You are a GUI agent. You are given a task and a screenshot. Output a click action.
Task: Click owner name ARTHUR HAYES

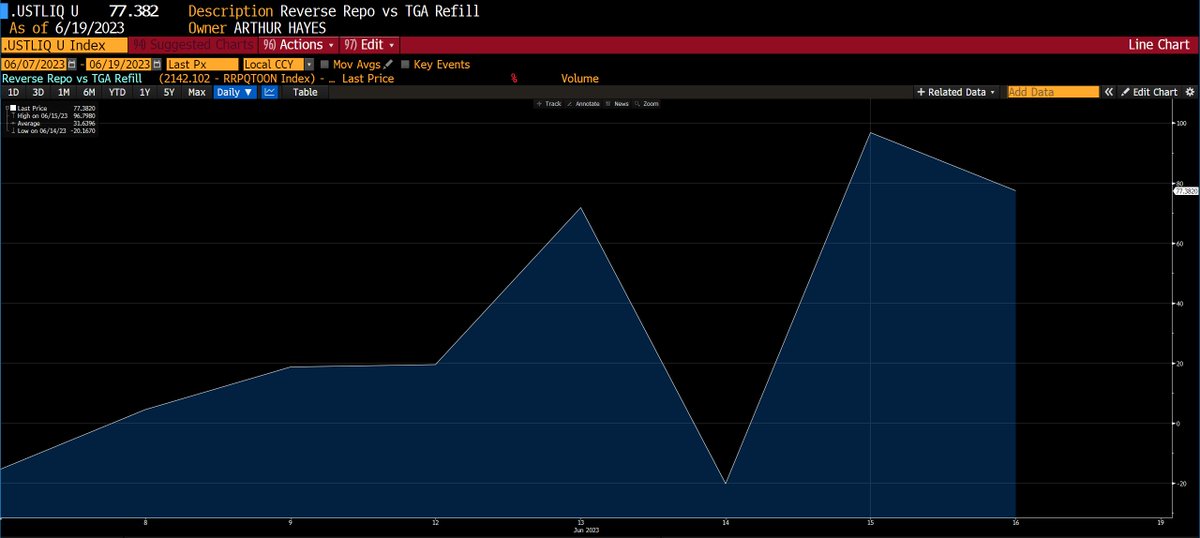click(x=279, y=28)
